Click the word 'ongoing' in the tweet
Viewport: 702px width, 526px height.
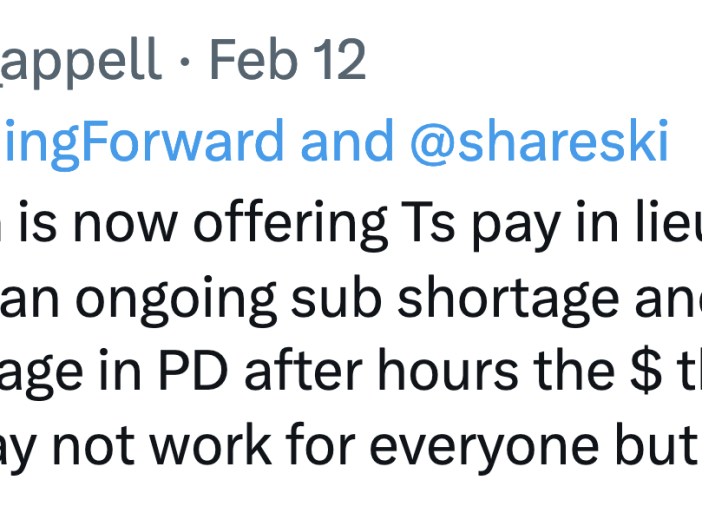[175, 300]
